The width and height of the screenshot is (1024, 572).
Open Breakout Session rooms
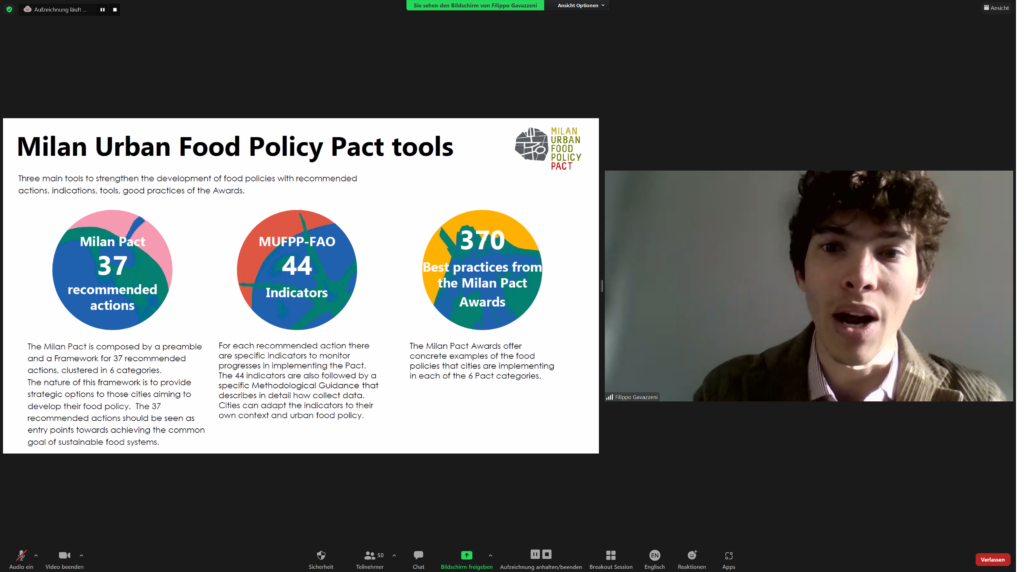(x=610, y=556)
